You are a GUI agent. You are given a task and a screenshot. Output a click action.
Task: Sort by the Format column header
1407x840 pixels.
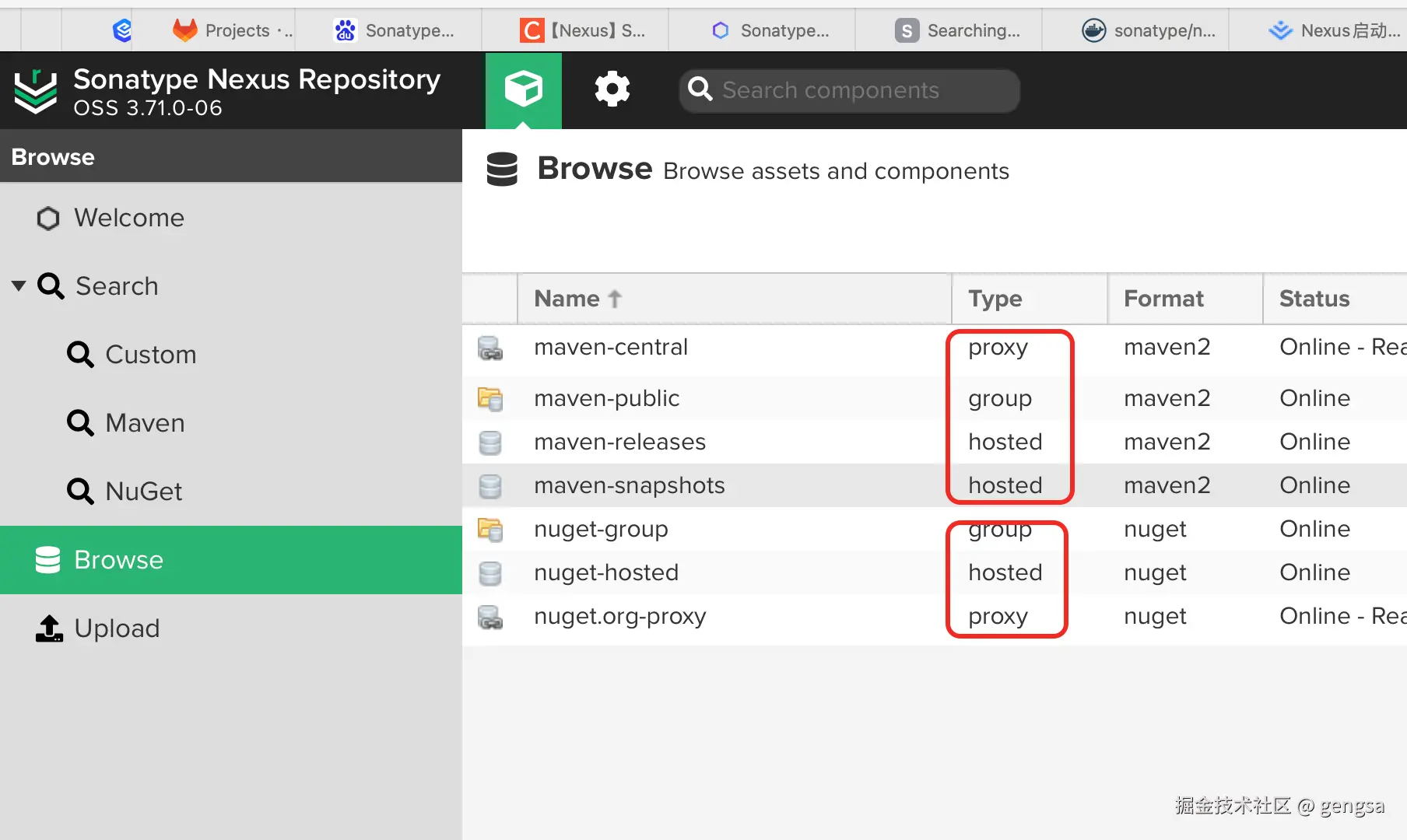coord(1185,299)
